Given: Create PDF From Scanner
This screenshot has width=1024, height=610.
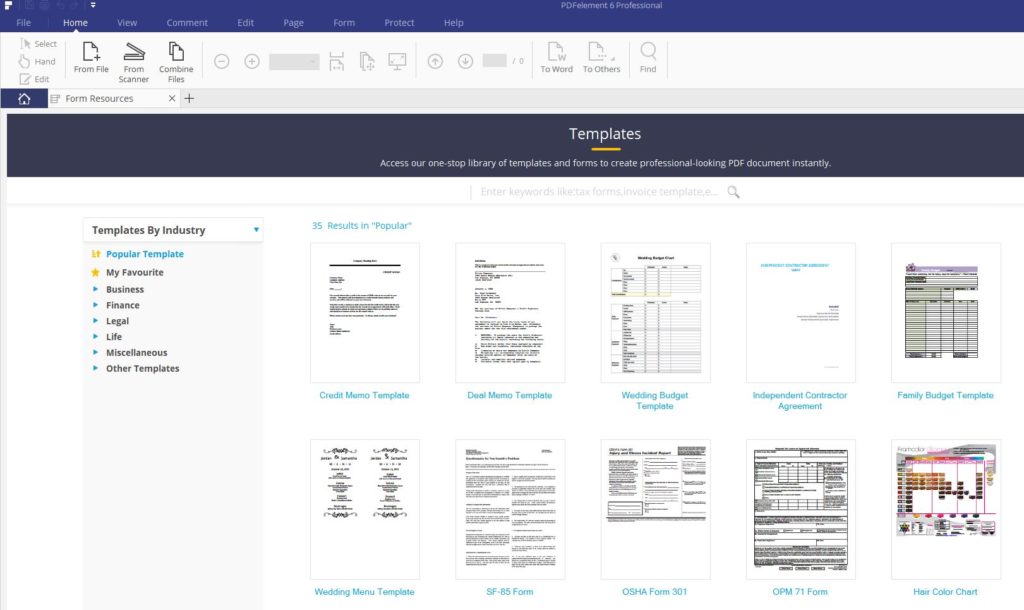Looking at the screenshot, I should 134,62.
